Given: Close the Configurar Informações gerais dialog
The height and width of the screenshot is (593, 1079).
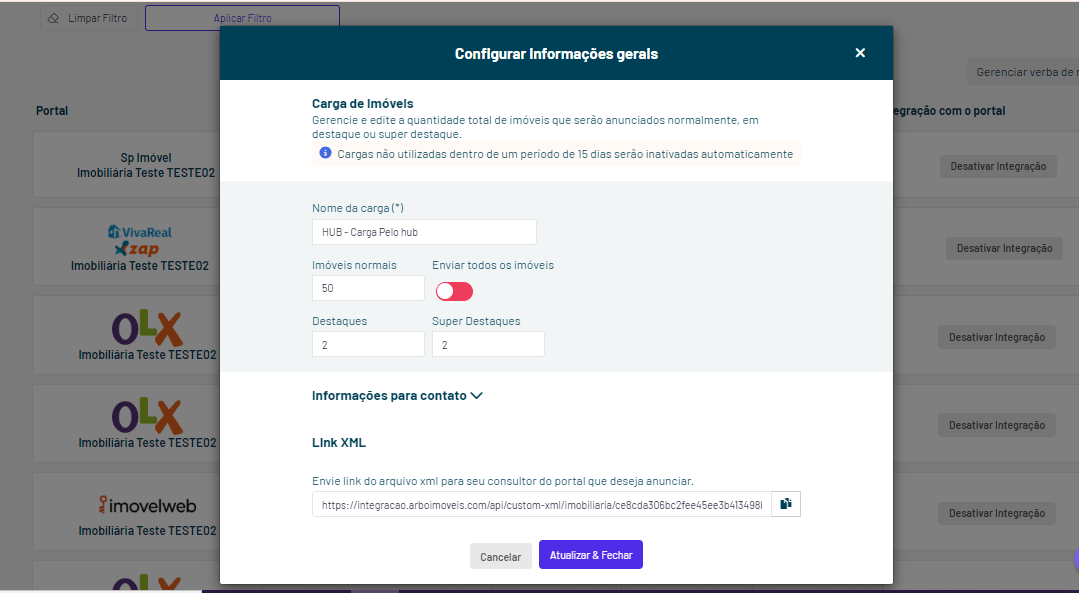Looking at the screenshot, I should pyautogui.click(x=859, y=53).
